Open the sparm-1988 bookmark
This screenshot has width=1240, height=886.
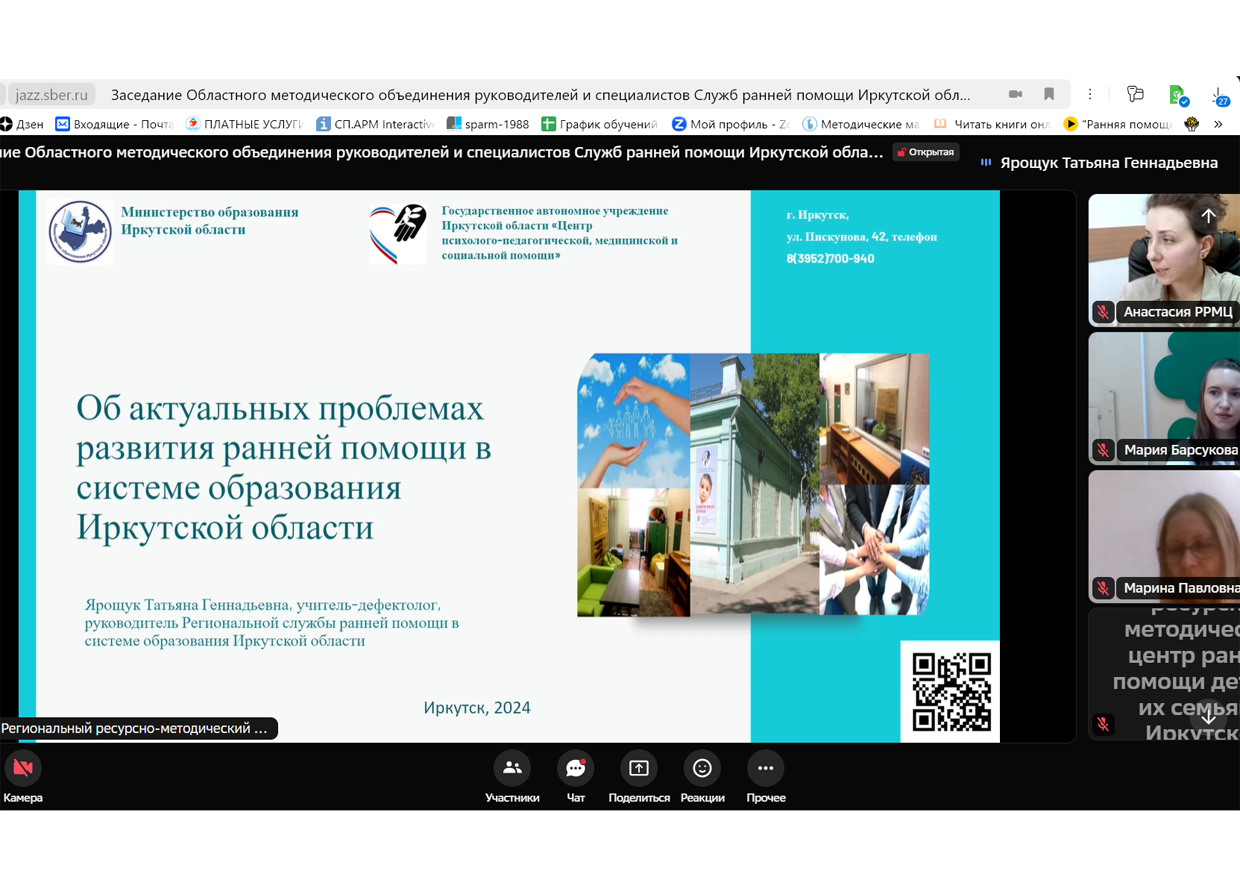point(488,124)
